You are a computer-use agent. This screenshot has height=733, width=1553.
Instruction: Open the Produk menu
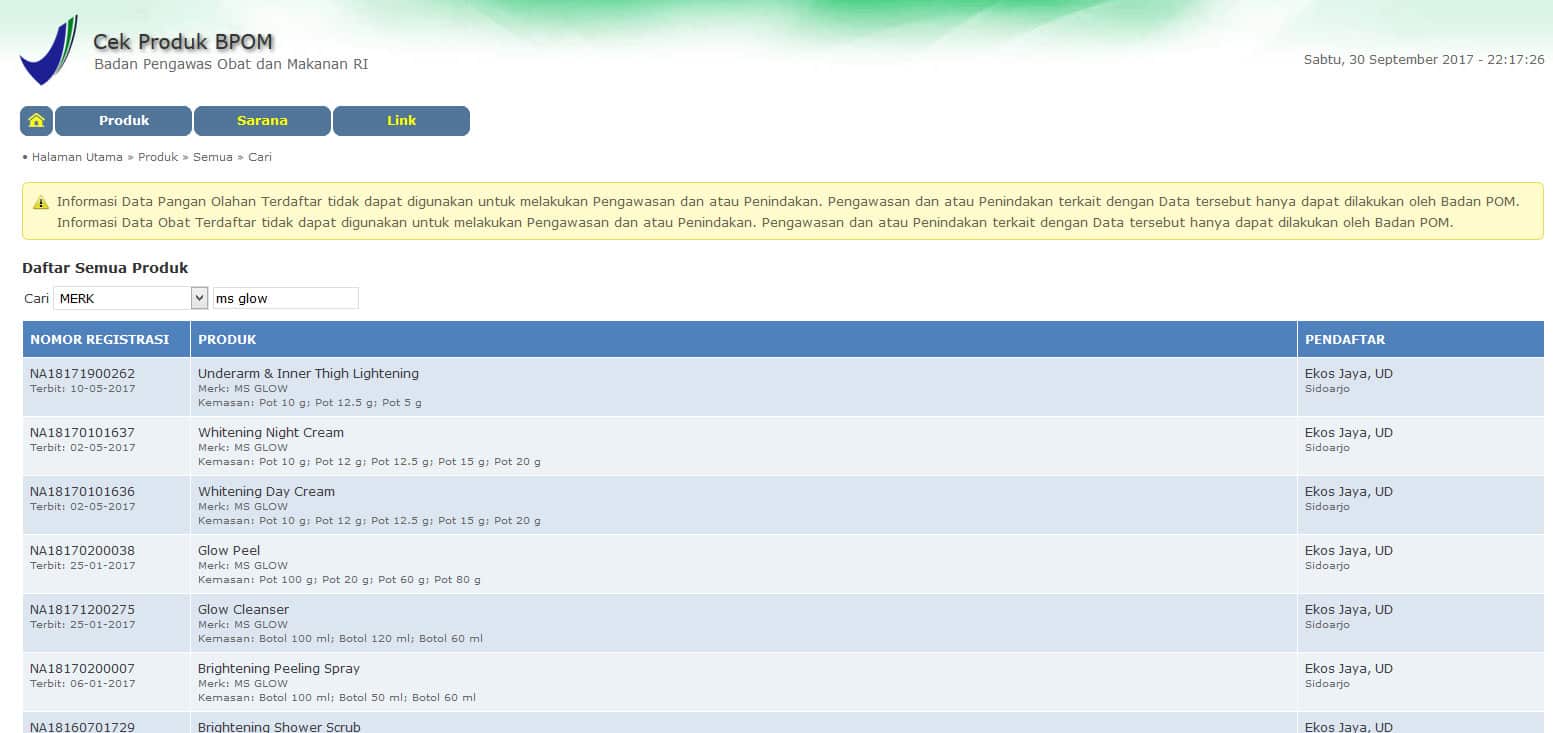123,121
